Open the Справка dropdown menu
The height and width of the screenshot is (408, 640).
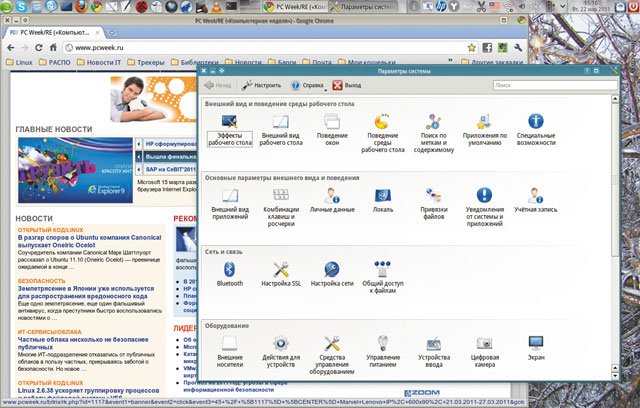(308, 85)
